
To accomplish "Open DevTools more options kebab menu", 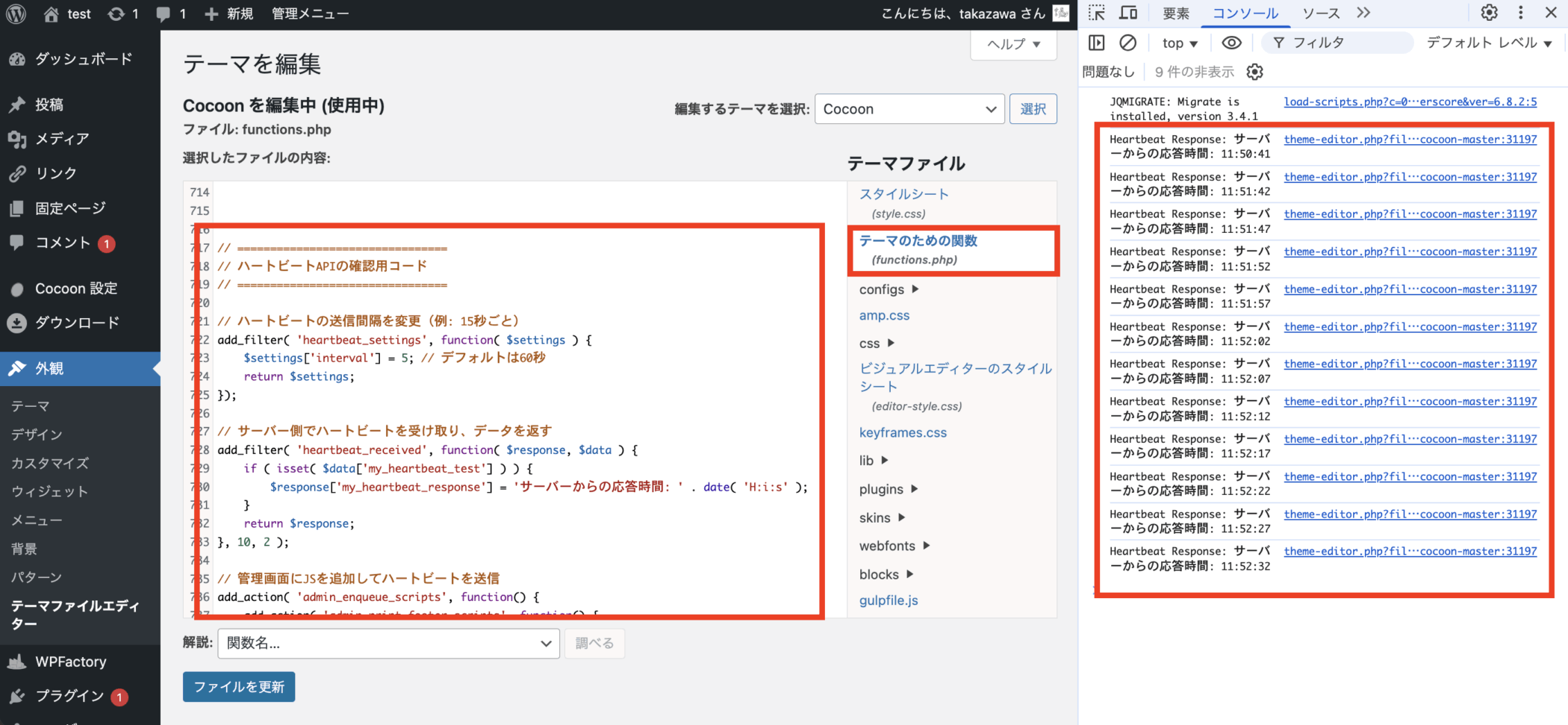I will click(x=1520, y=13).
